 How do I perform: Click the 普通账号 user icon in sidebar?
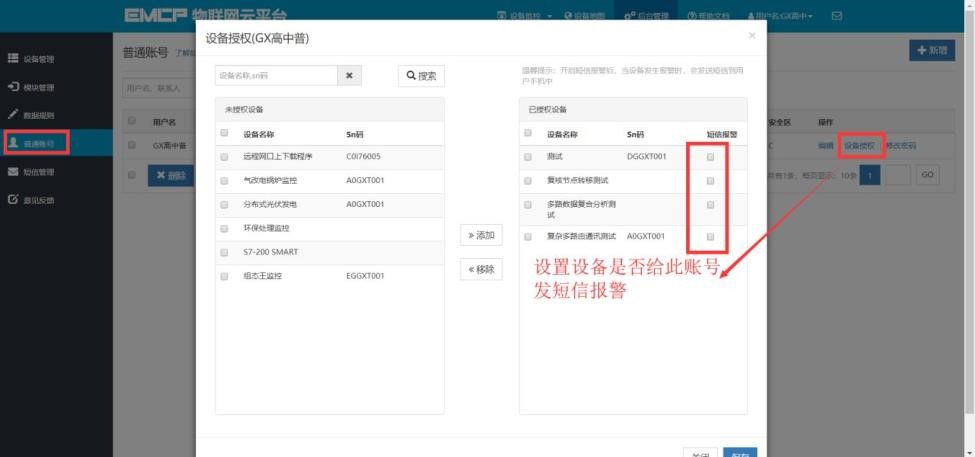coord(12,143)
